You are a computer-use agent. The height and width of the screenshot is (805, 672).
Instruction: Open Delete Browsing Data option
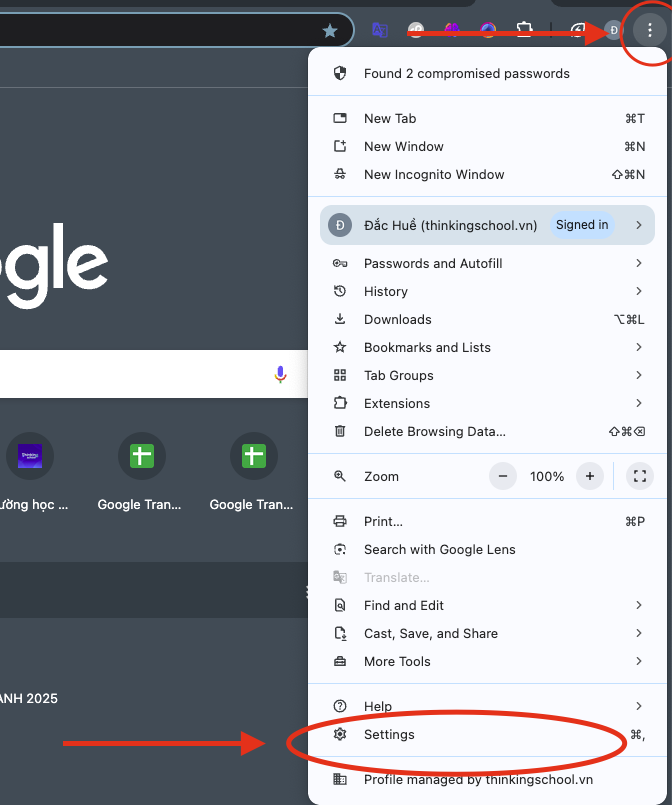[x=434, y=431]
